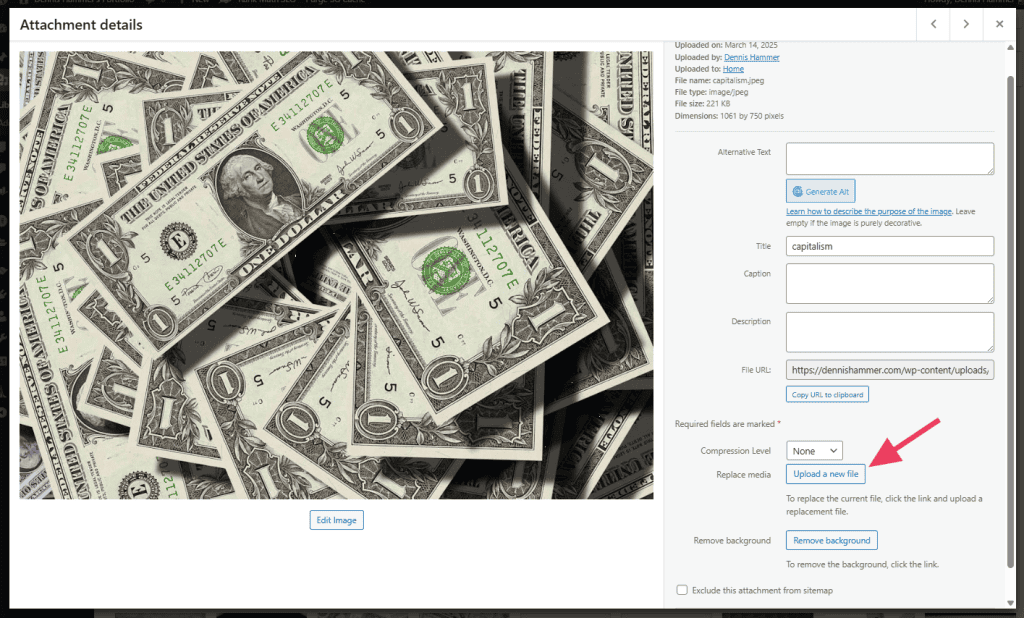Click the Attachment details heading

click(x=81, y=25)
